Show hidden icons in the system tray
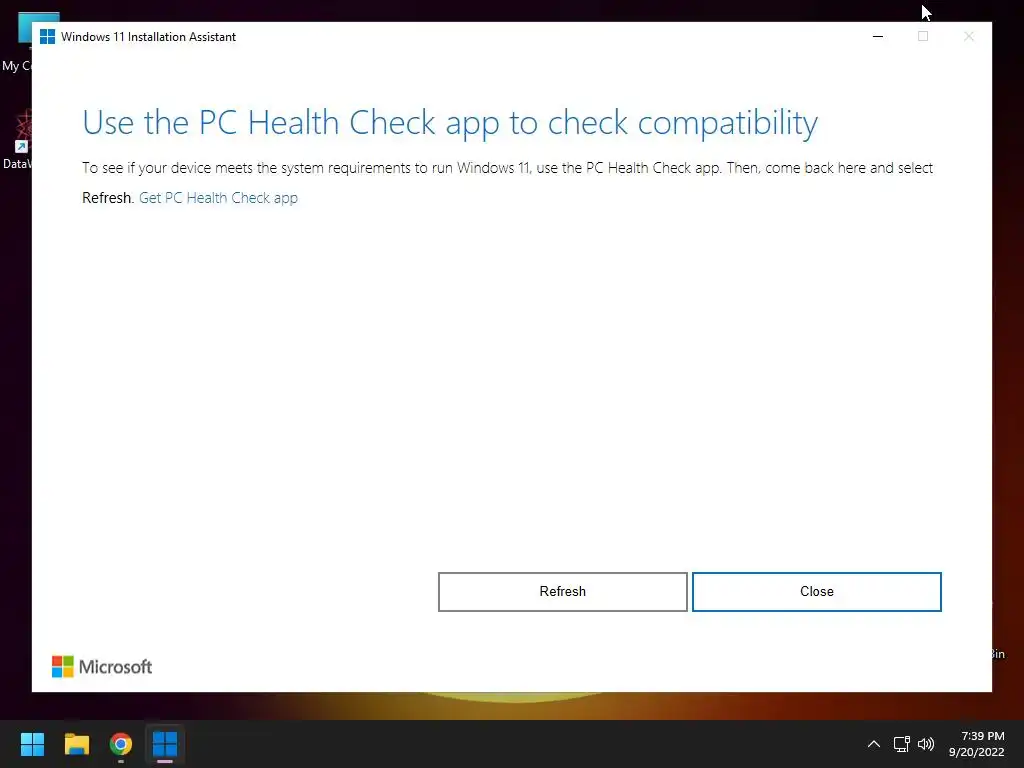The height and width of the screenshot is (768, 1024). point(874,744)
